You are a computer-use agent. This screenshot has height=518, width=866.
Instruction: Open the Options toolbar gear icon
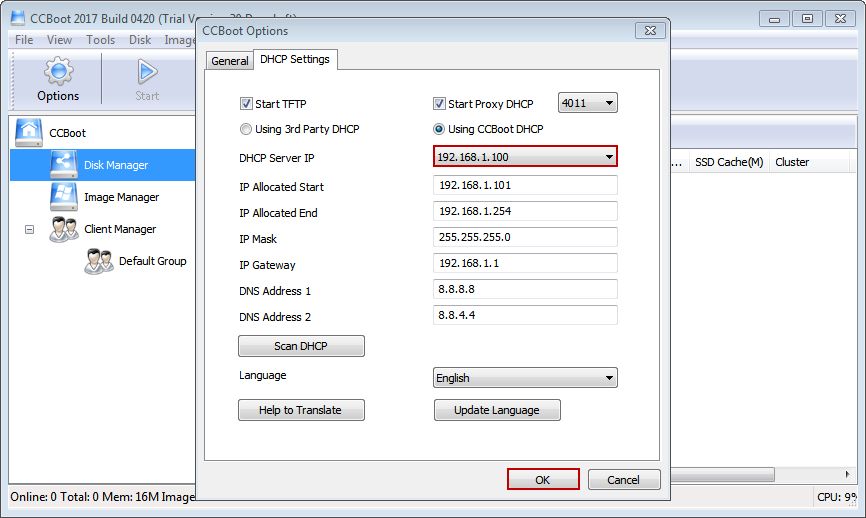pyautogui.click(x=58, y=71)
